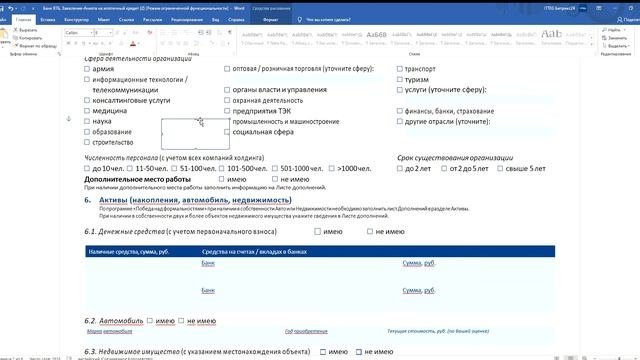Open the Undo history dropdown arrow
This screenshot has width=640, height=360.
(16, 8)
